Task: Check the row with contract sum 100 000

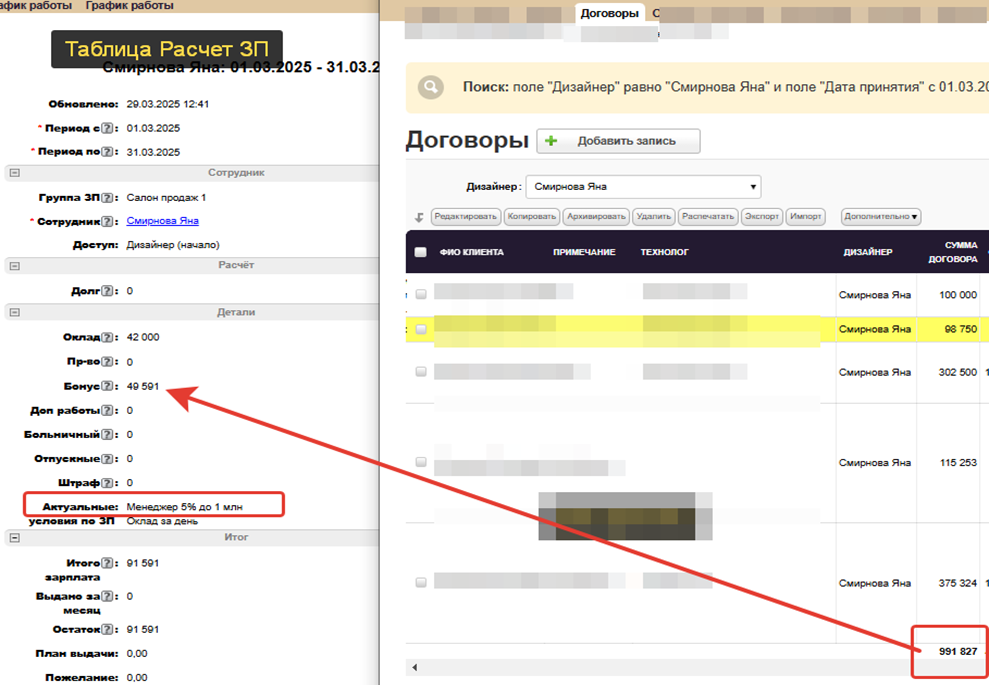Action: tap(420, 294)
